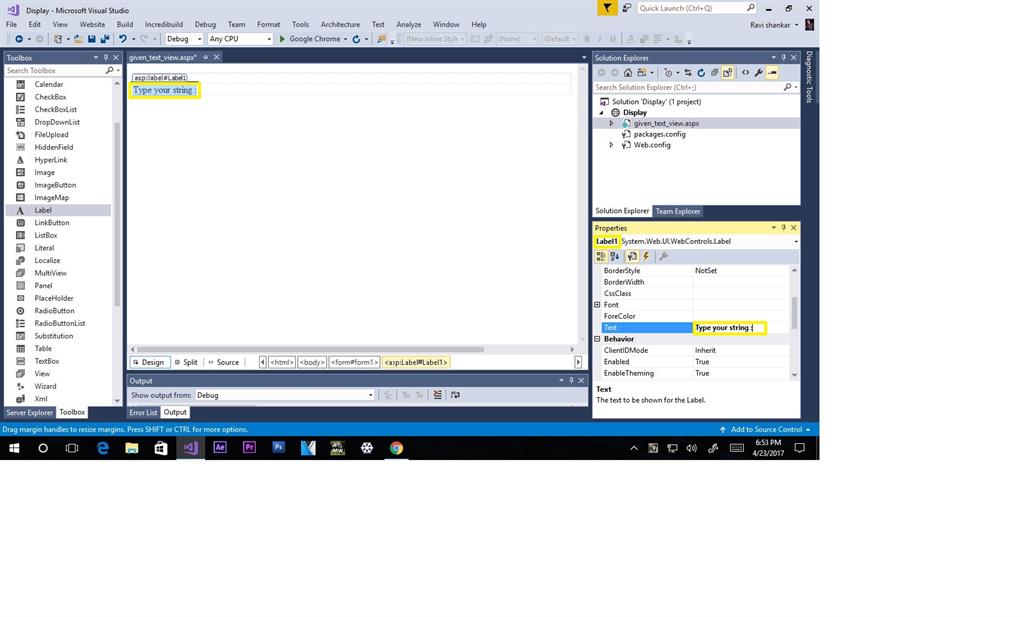Collapse the Display project node
The image size is (1024, 617).
(x=601, y=113)
